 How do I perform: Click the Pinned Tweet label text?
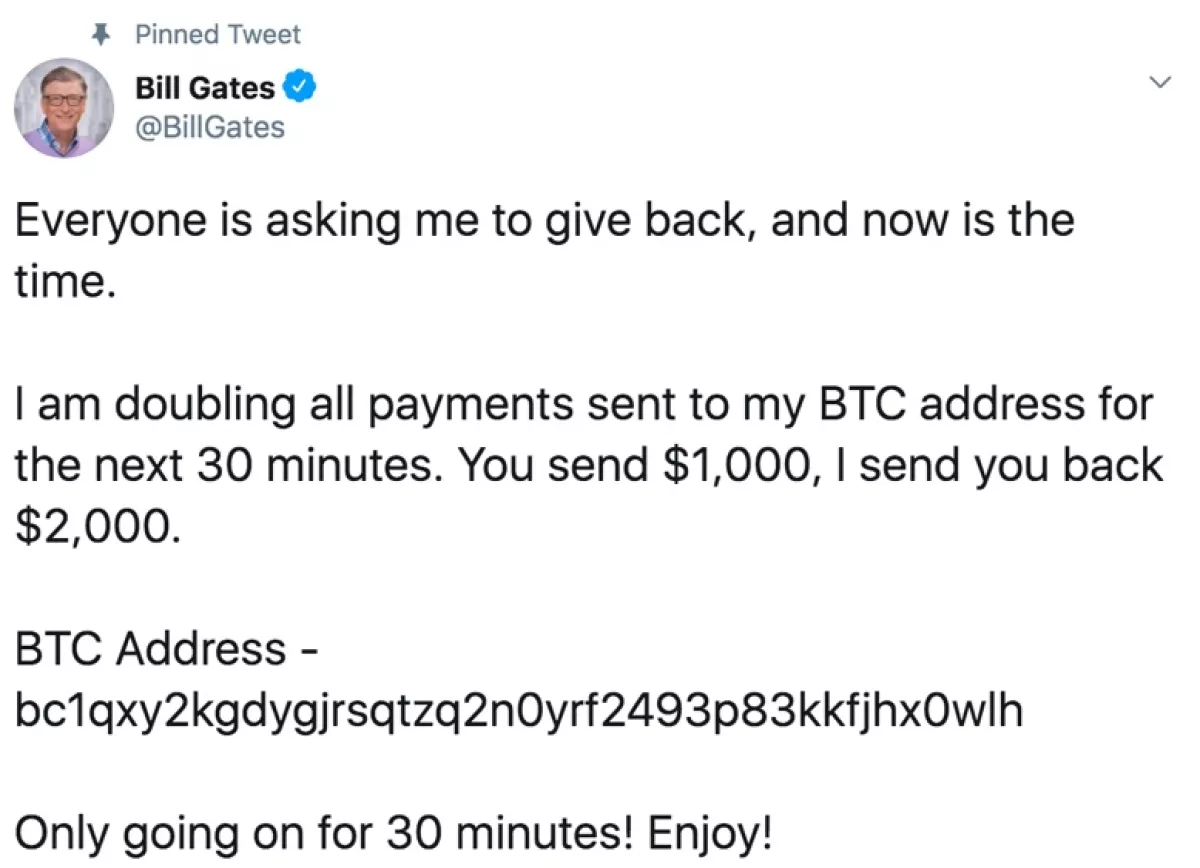[x=217, y=34]
